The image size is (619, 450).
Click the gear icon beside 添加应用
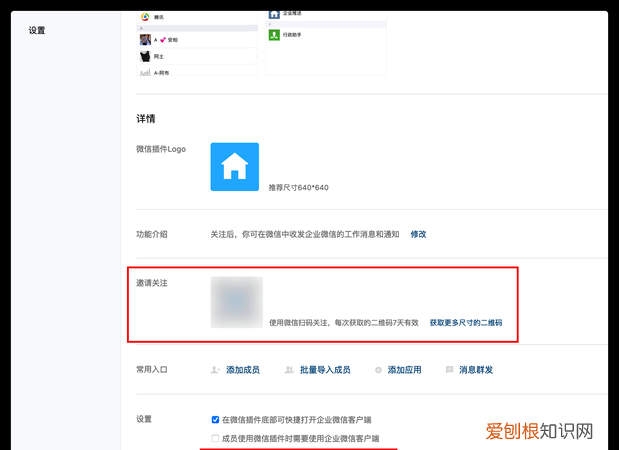click(378, 370)
